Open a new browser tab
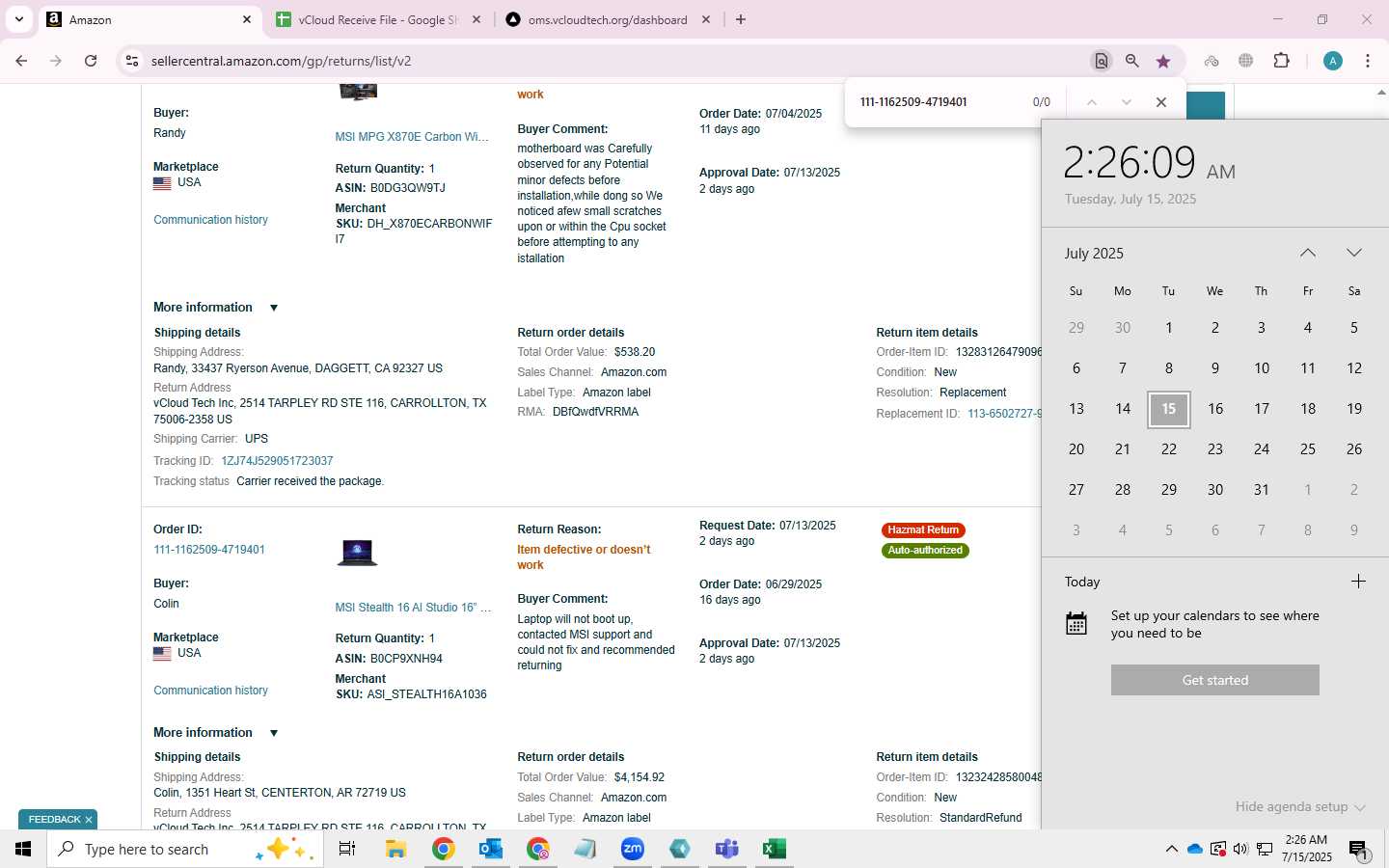Screen dimensions: 1389x868 [741, 19]
